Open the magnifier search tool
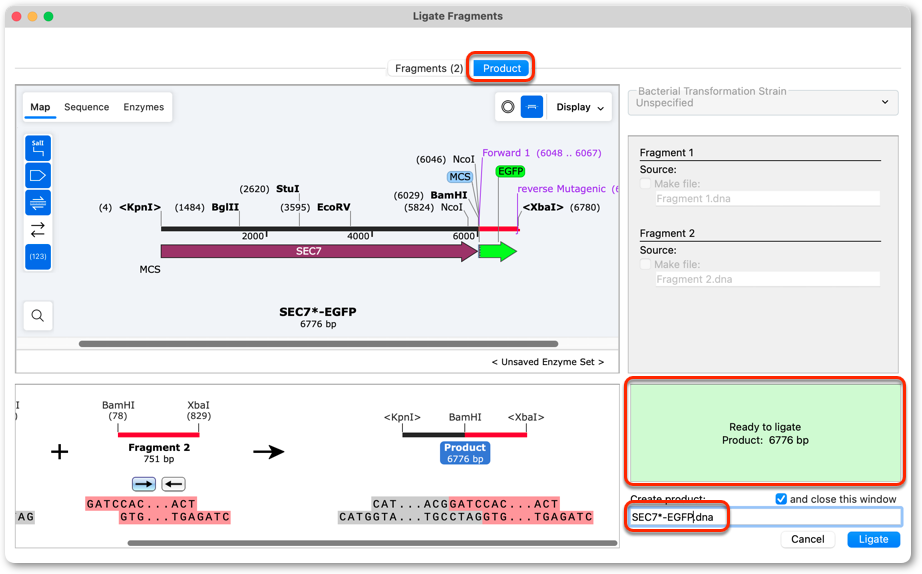Image resolution: width=922 pixels, height=574 pixels. pyautogui.click(x=38, y=316)
